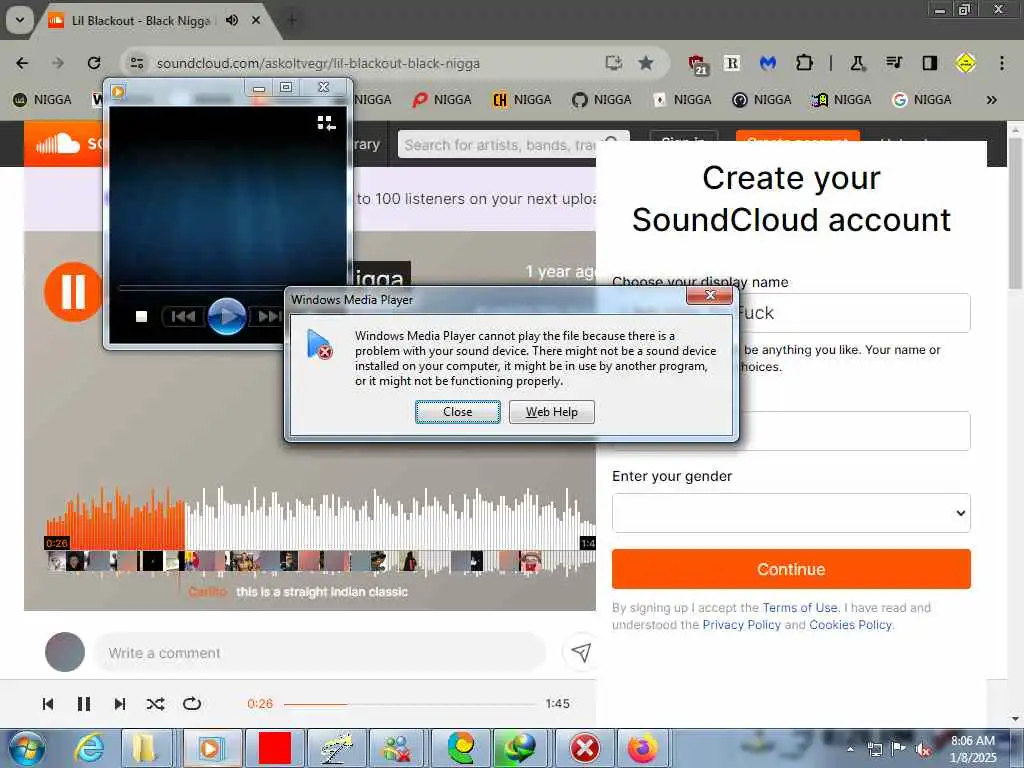1024x768 pixels.
Task: Switch to Firefox on the taskbar
Action: click(x=643, y=748)
